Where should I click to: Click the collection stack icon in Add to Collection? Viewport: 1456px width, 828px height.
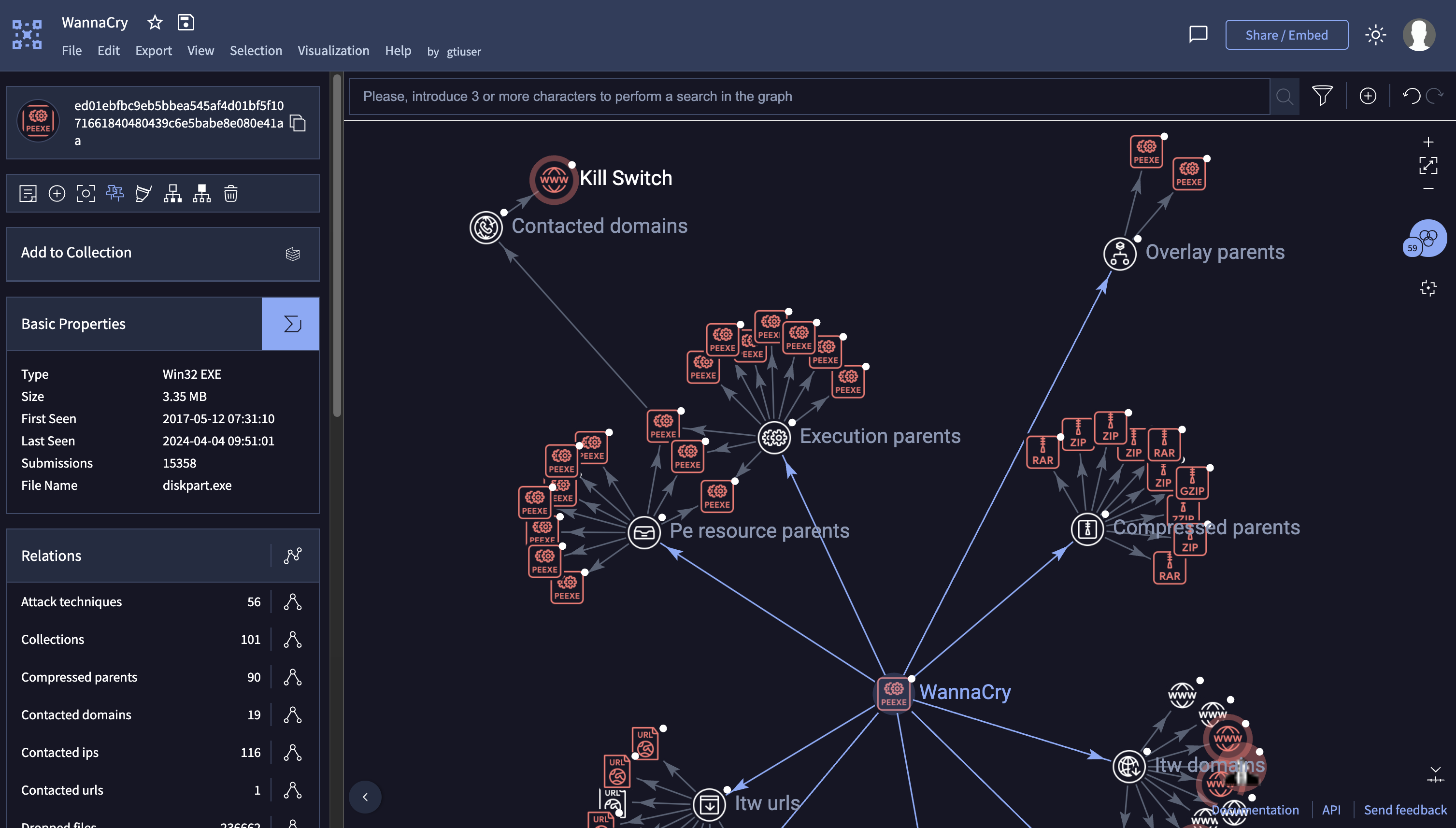pyautogui.click(x=293, y=254)
